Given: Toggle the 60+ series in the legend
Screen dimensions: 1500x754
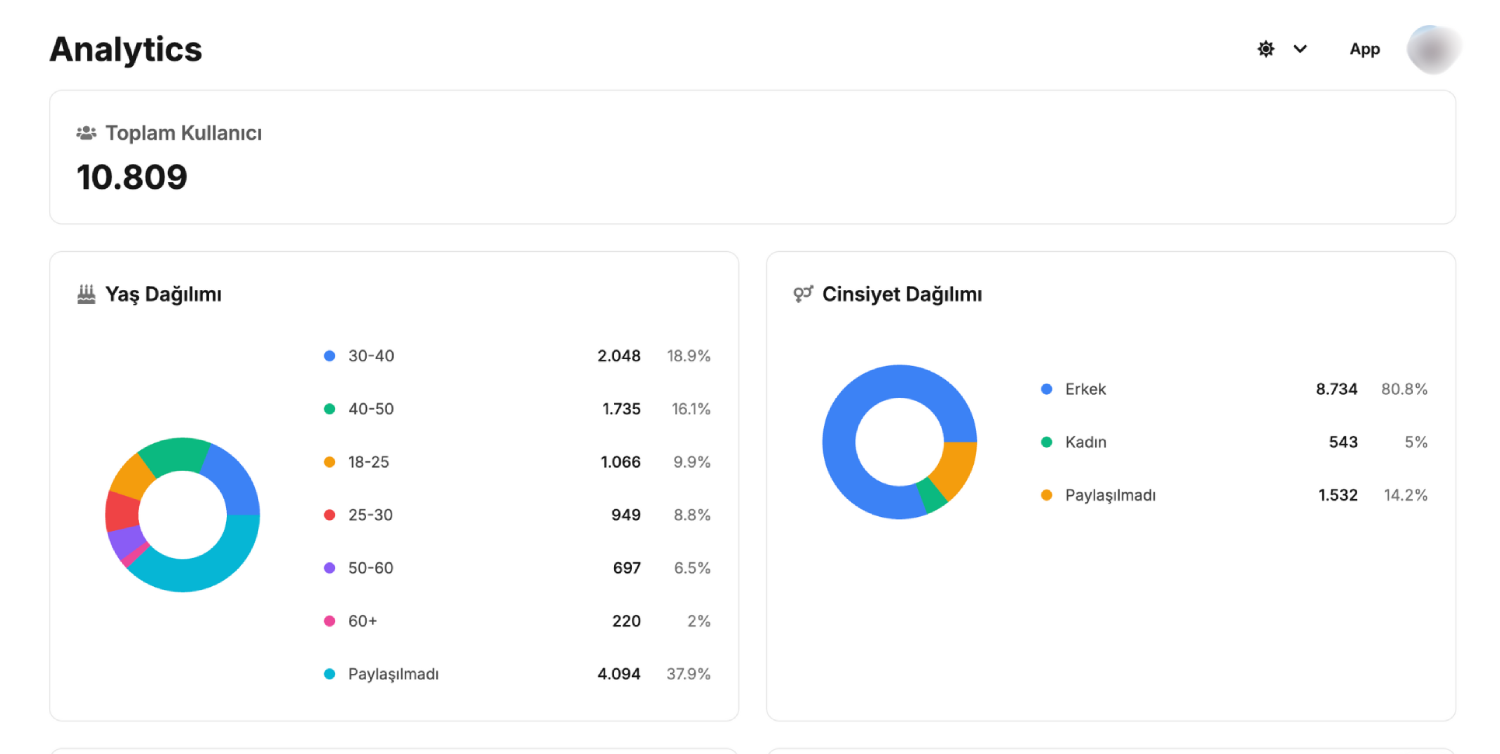Looking at the screenshot, I should 327,620.
